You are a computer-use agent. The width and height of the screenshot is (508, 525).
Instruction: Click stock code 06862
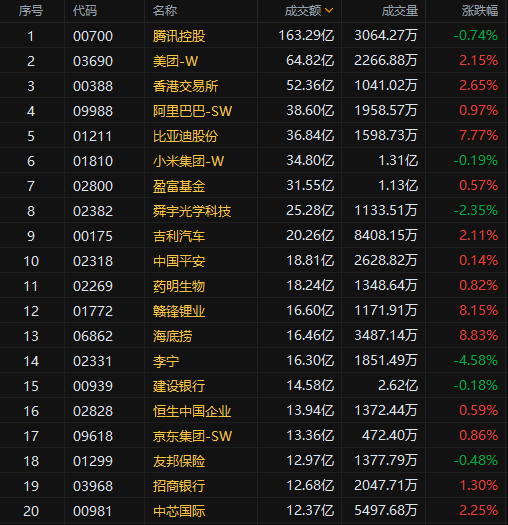tap(93, 336)
